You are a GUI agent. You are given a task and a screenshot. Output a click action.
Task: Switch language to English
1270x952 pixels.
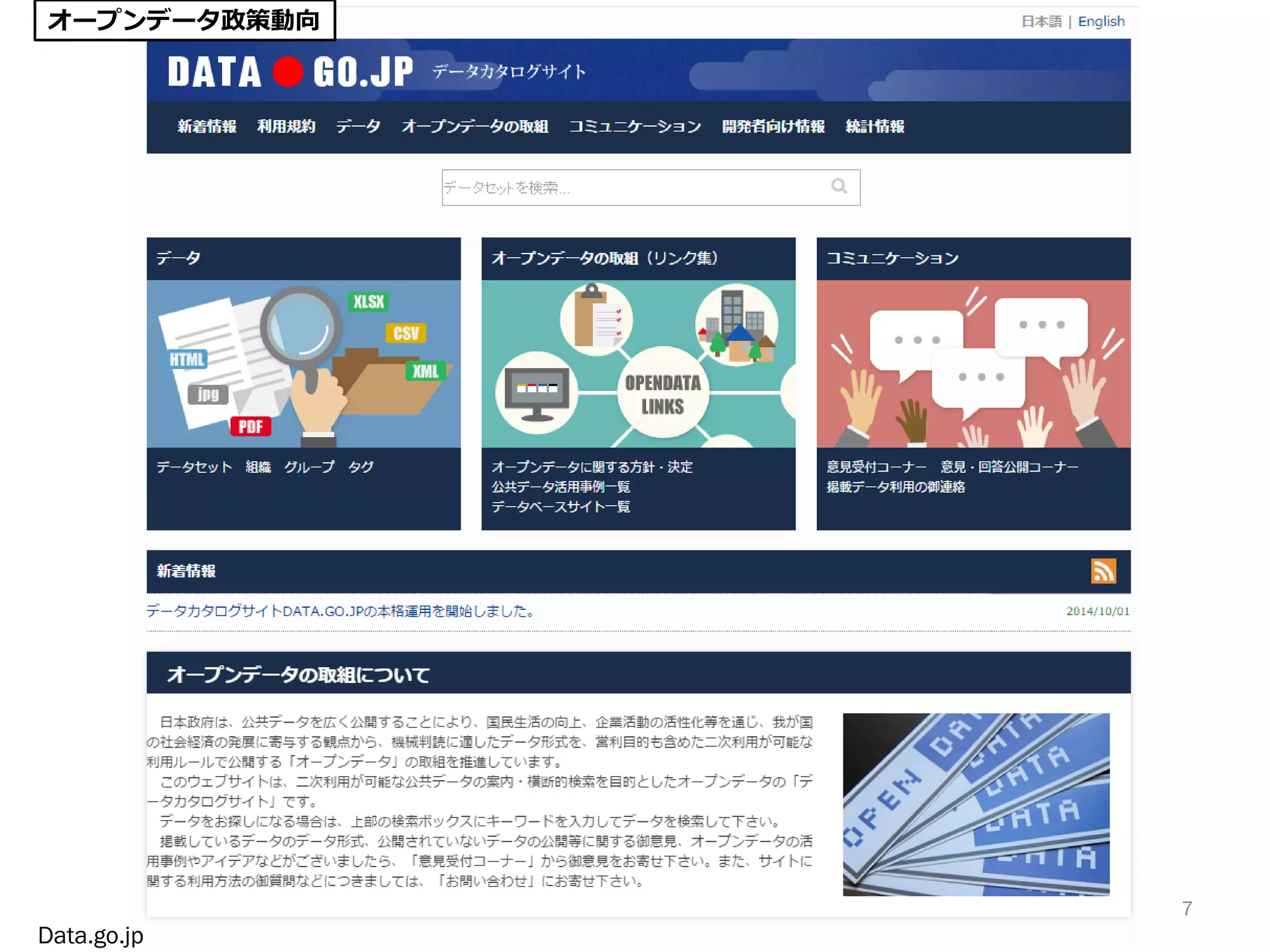click(x=1101, y=22)
